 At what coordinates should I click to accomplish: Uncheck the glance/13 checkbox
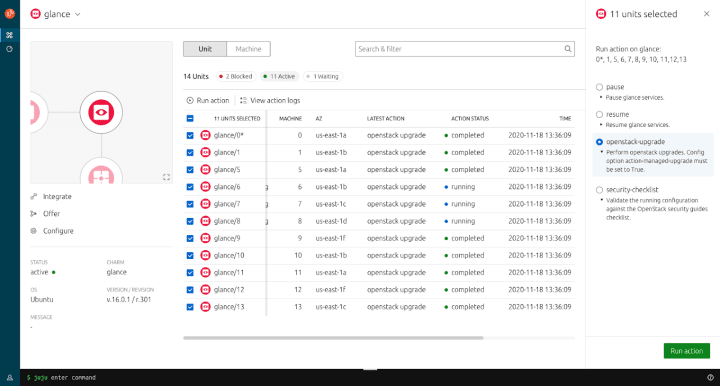point(190,307)
